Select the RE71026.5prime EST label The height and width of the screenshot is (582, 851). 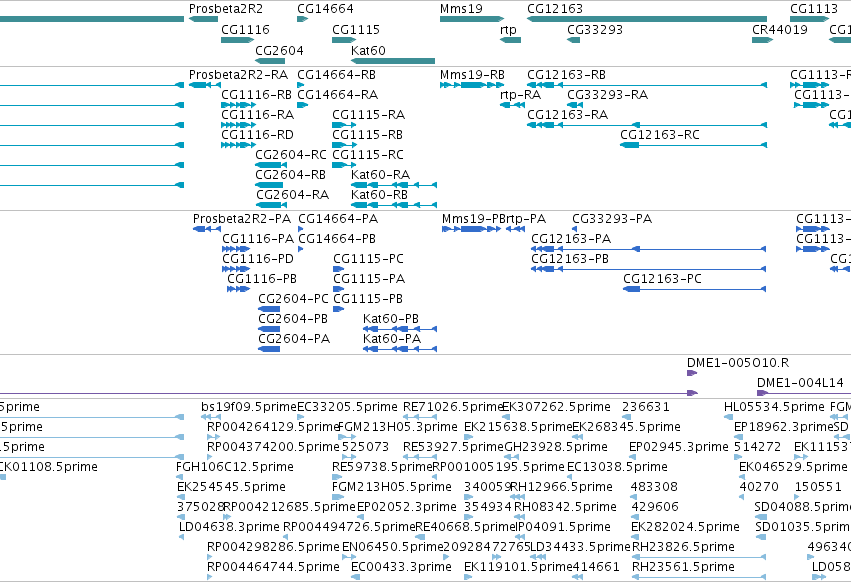[453, 407]
